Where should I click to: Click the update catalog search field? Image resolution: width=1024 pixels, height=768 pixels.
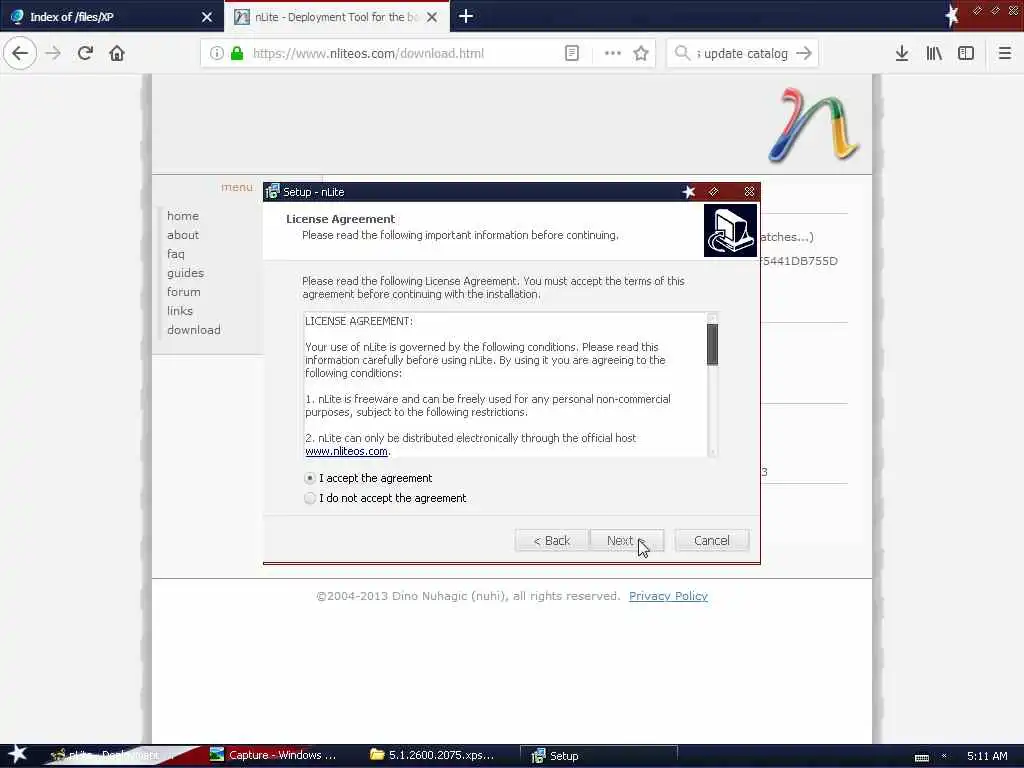743,54
